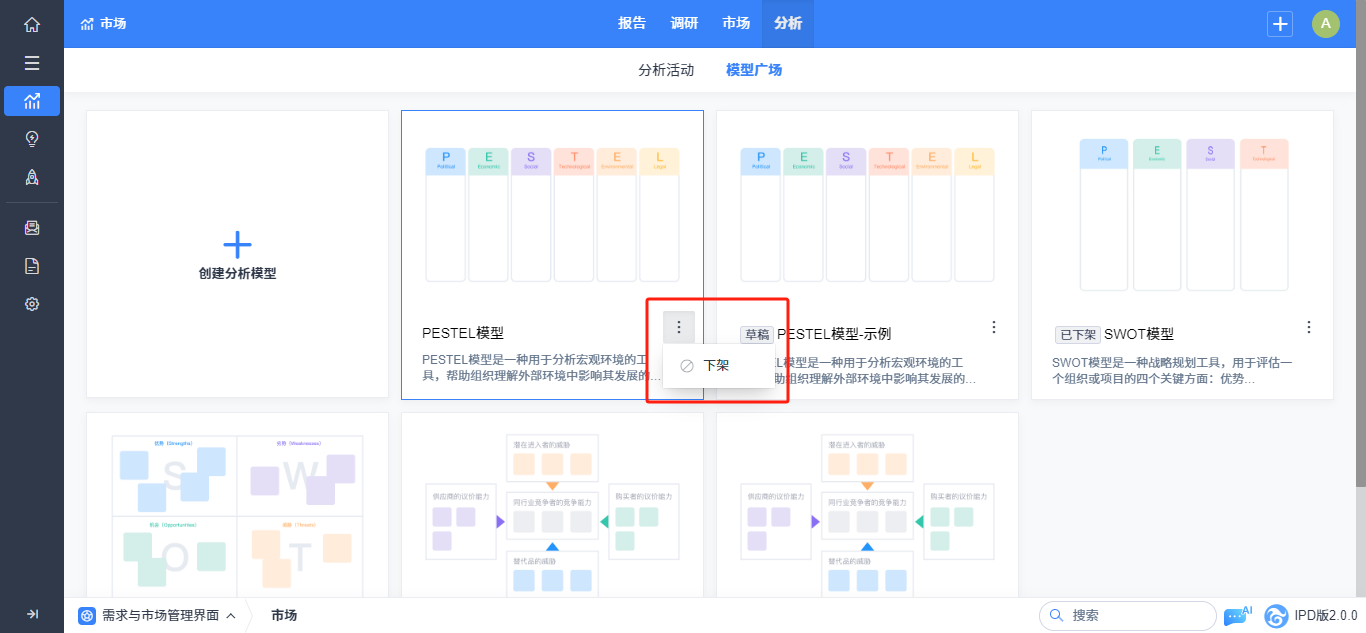1366x633 pixels.
Task: Open the rocket icon in the sidebar
Action: pos(32,177)
